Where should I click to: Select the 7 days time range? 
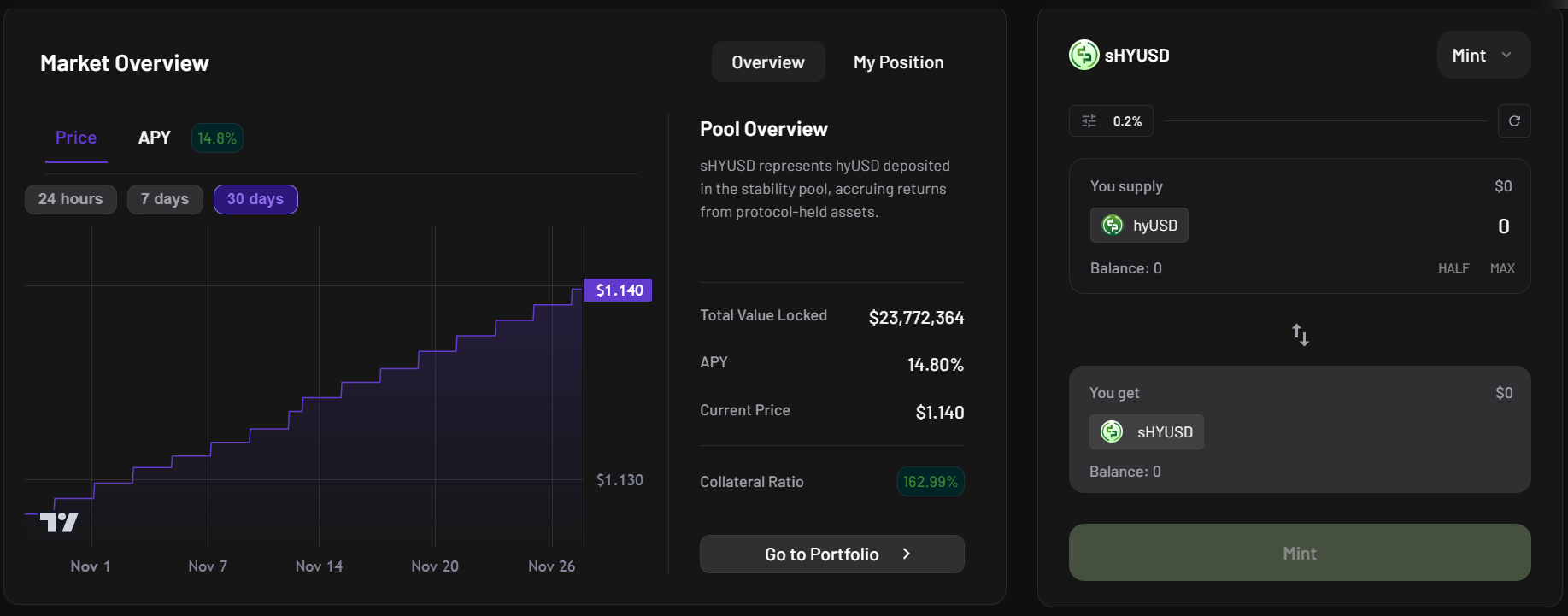(164, 199)
